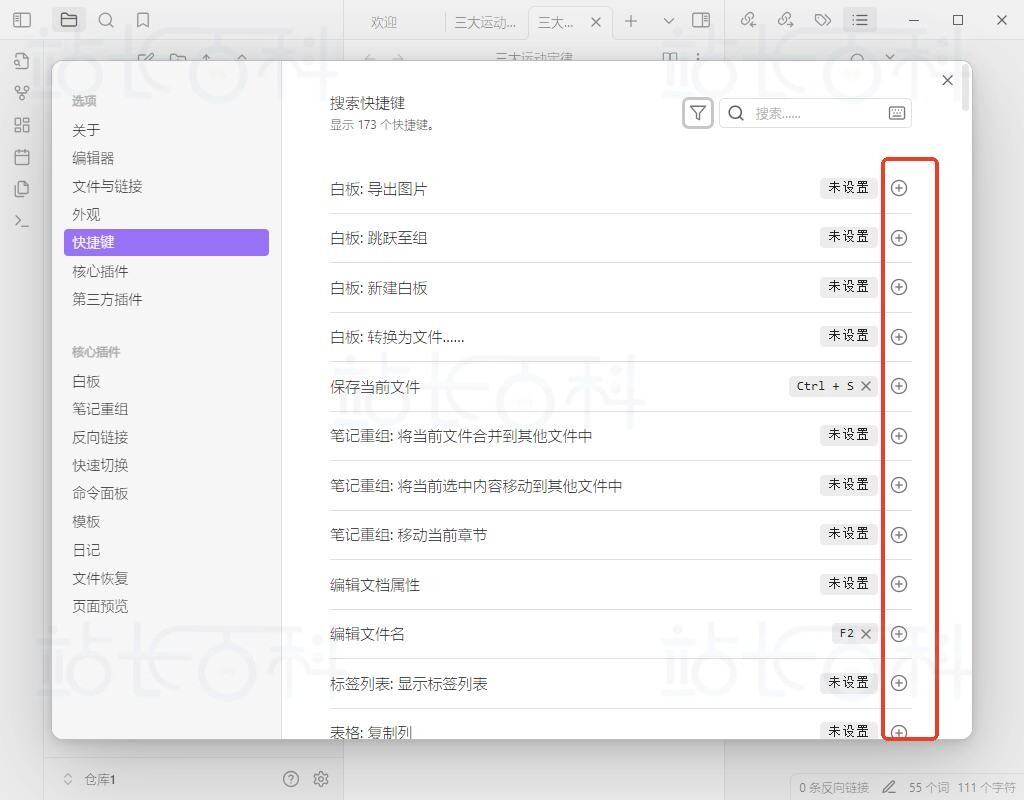Viewport: 1024px width, 800px height.
Task: Switch to the 欢迎 tab
Action: pyautogui.click(x=383, y=22)
